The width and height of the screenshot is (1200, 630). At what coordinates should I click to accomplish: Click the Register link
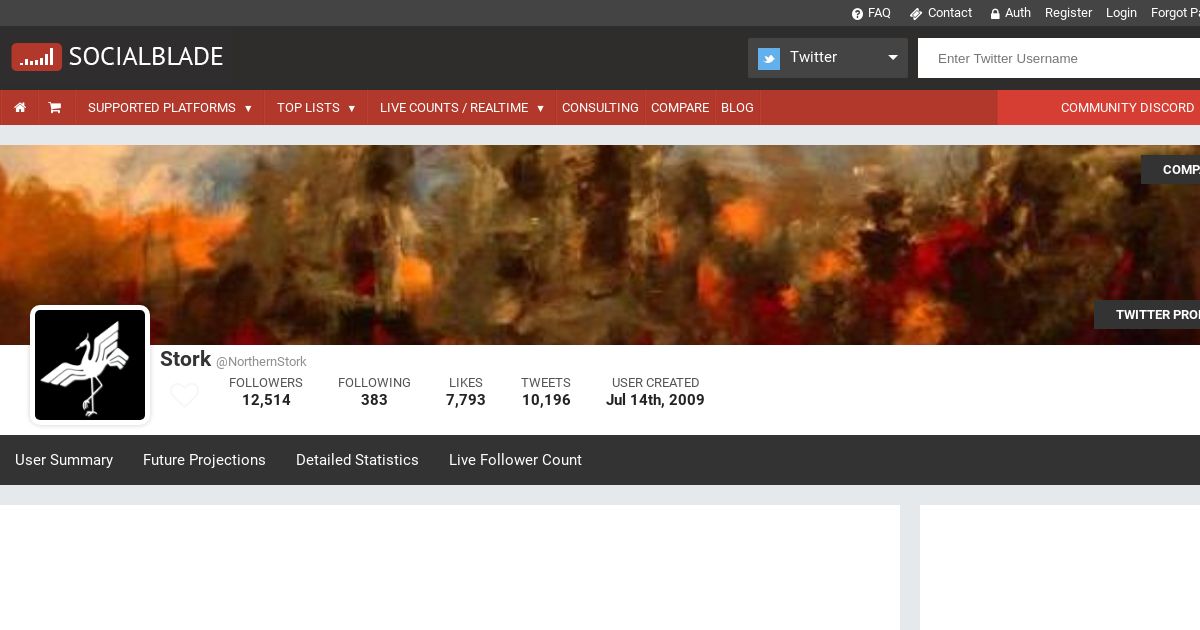tap(1068, 13)
